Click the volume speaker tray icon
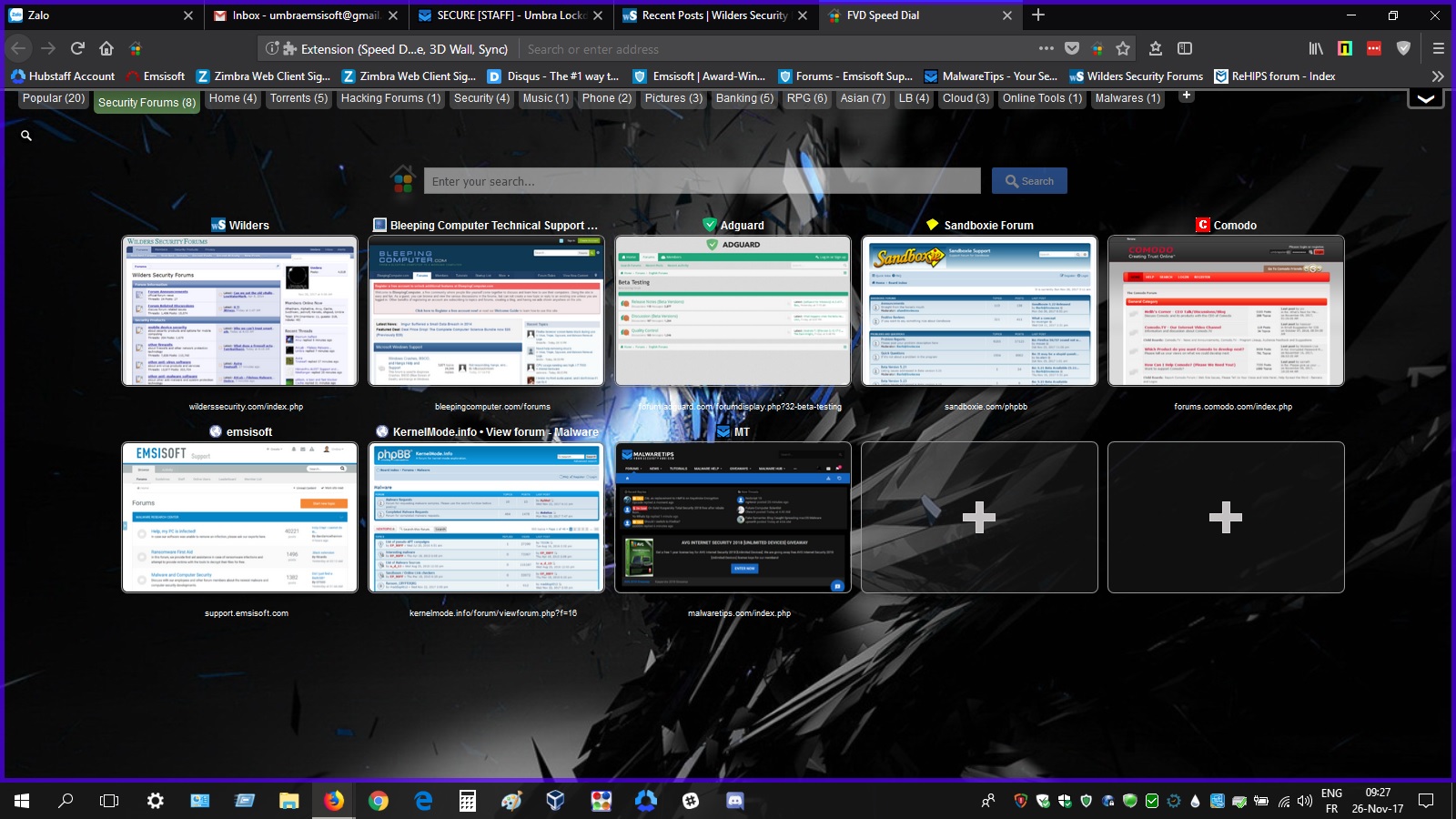 coord(1305,801)
